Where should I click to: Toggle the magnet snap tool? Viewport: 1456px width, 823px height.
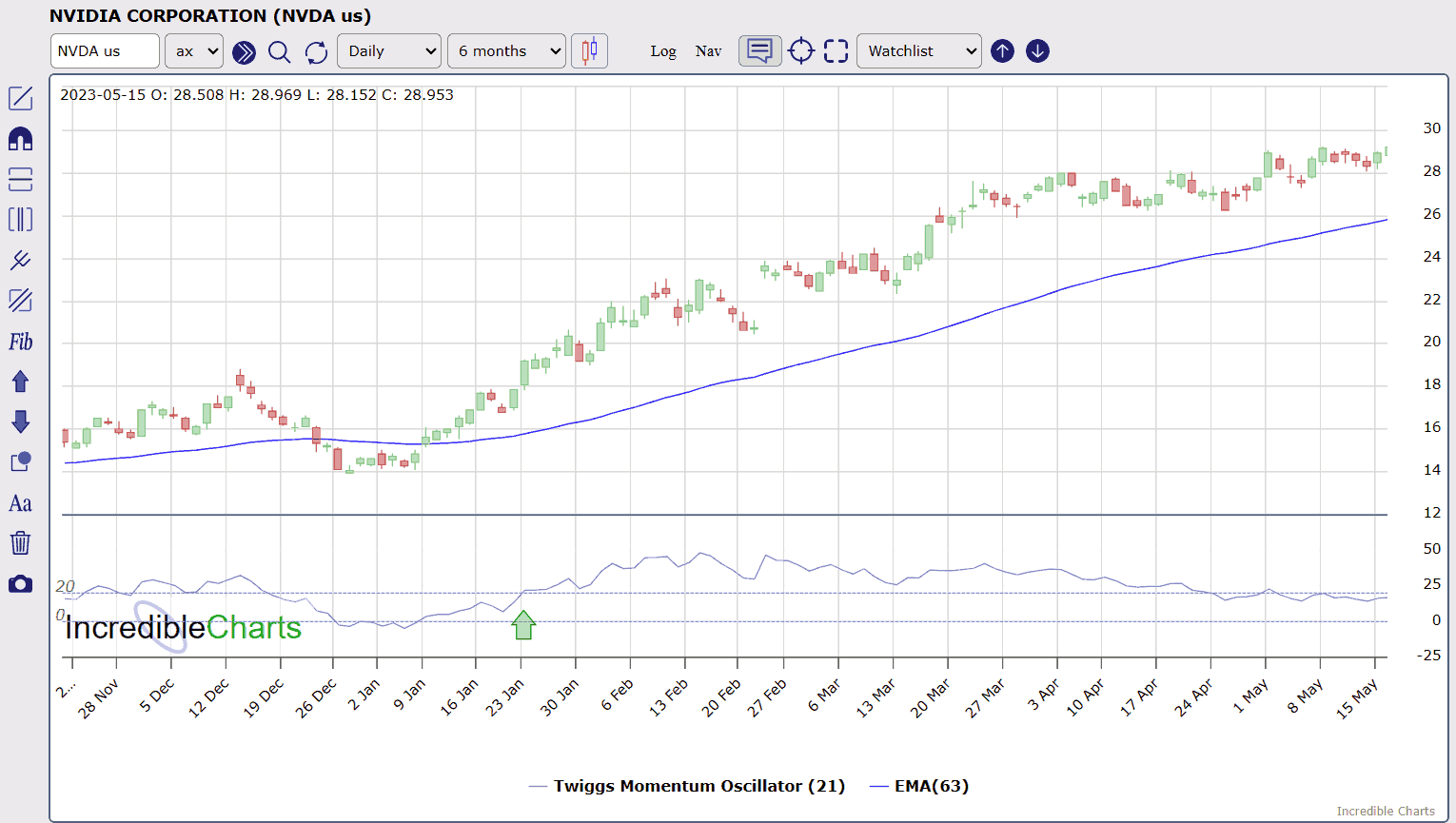(x=20, y=139)
